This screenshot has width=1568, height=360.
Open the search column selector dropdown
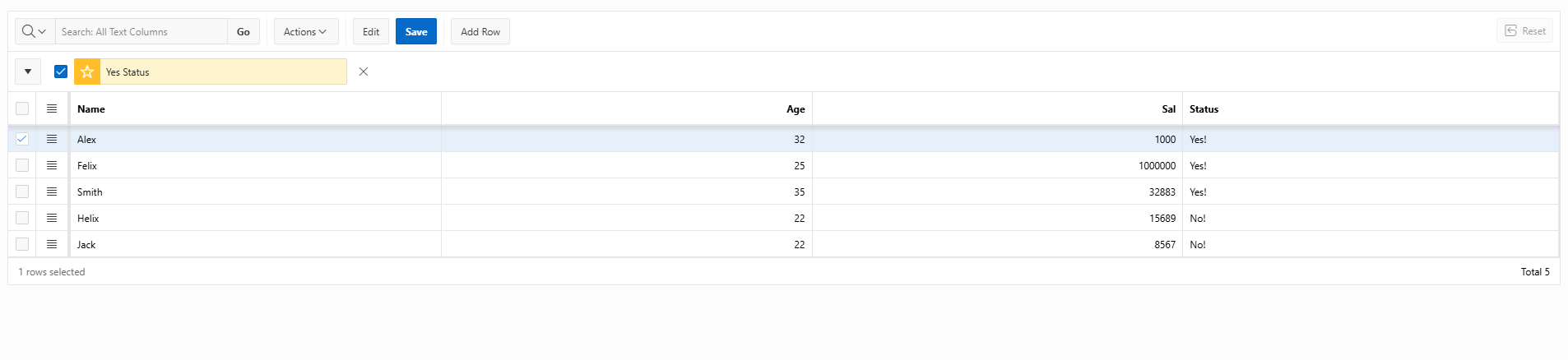(34, 31)
